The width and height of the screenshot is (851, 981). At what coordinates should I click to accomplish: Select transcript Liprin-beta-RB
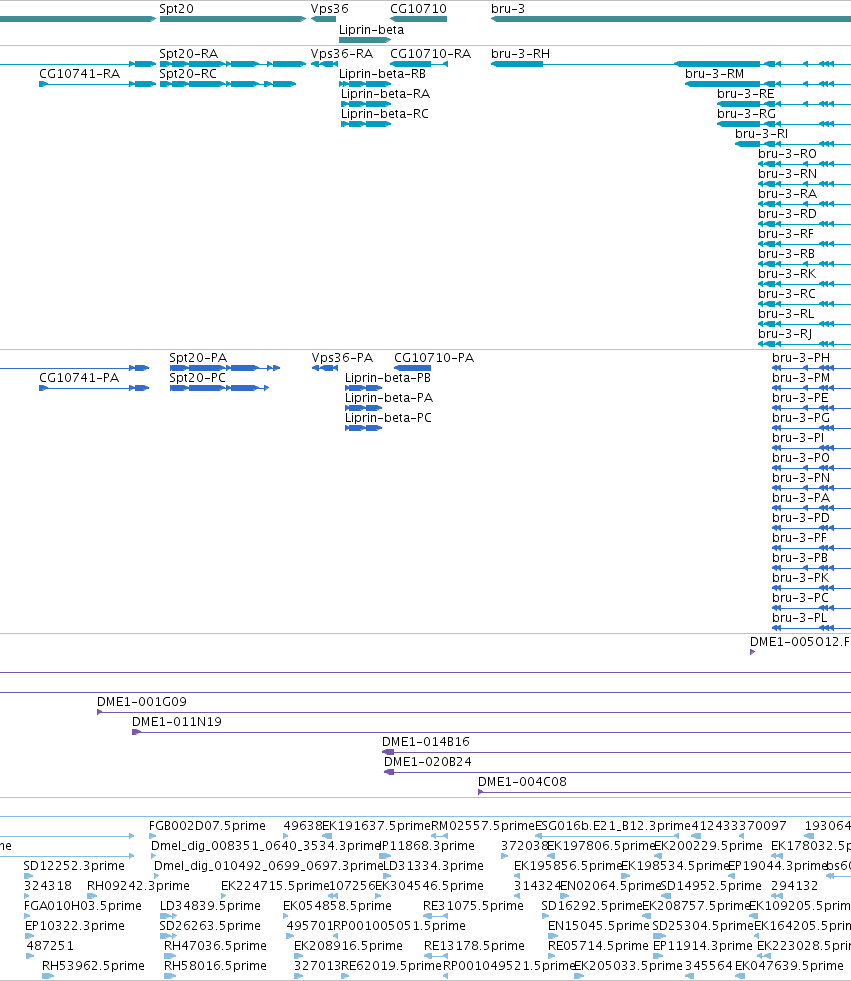[382, 74]
